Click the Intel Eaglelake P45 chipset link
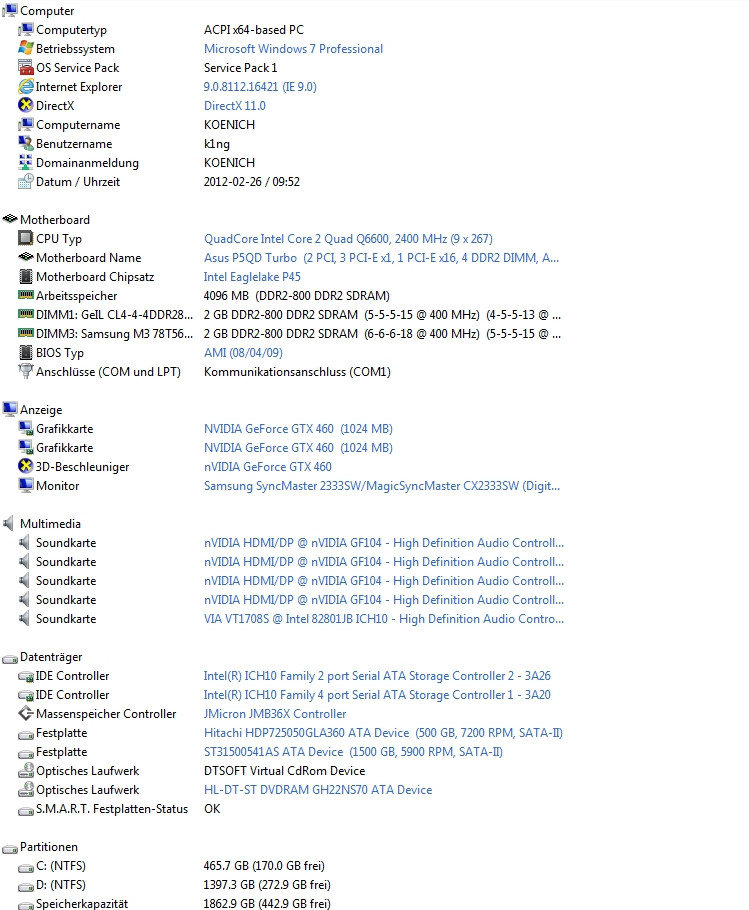749x910 pixels. click(253, 277)
